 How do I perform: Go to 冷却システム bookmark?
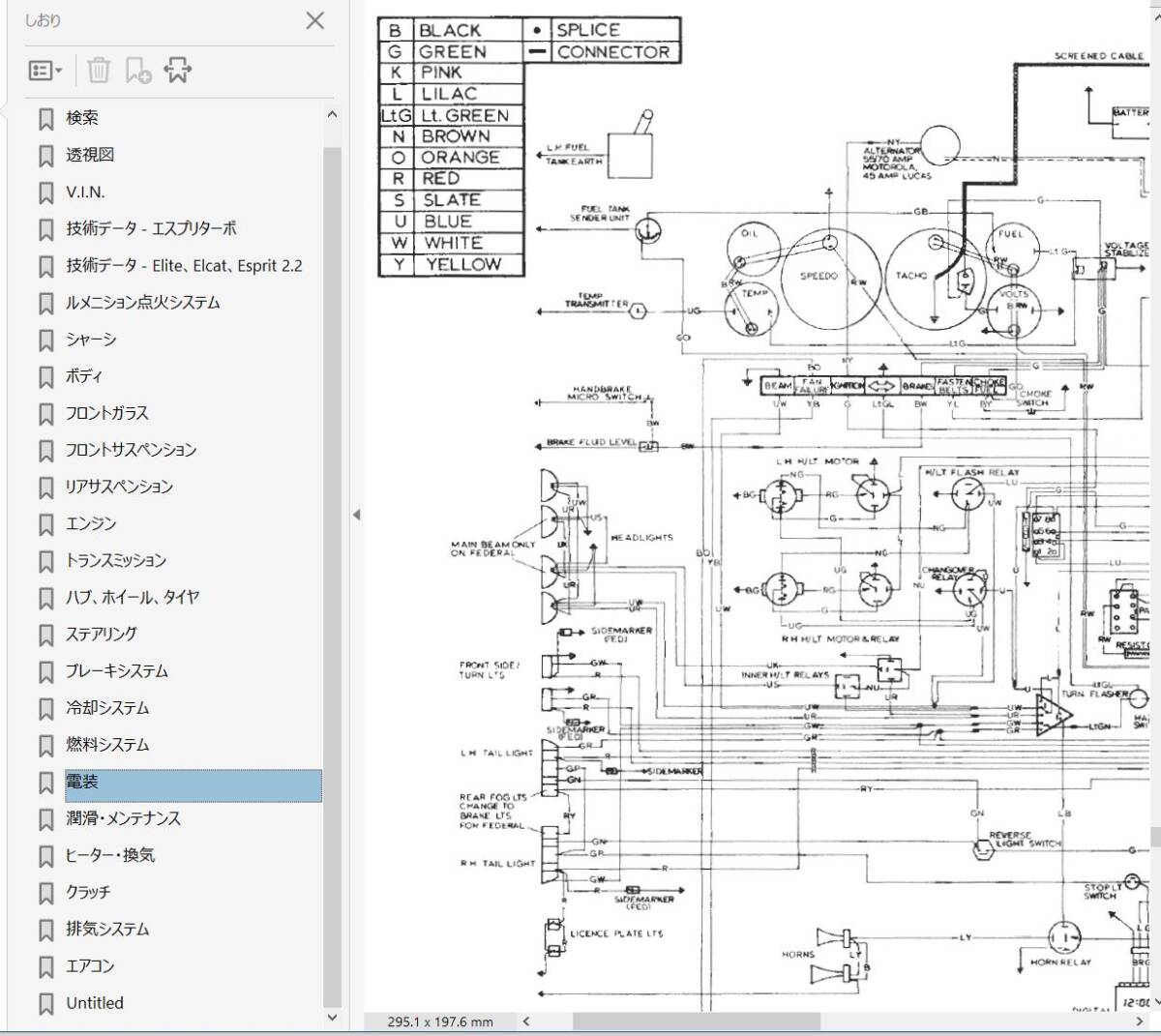[107, 707]
